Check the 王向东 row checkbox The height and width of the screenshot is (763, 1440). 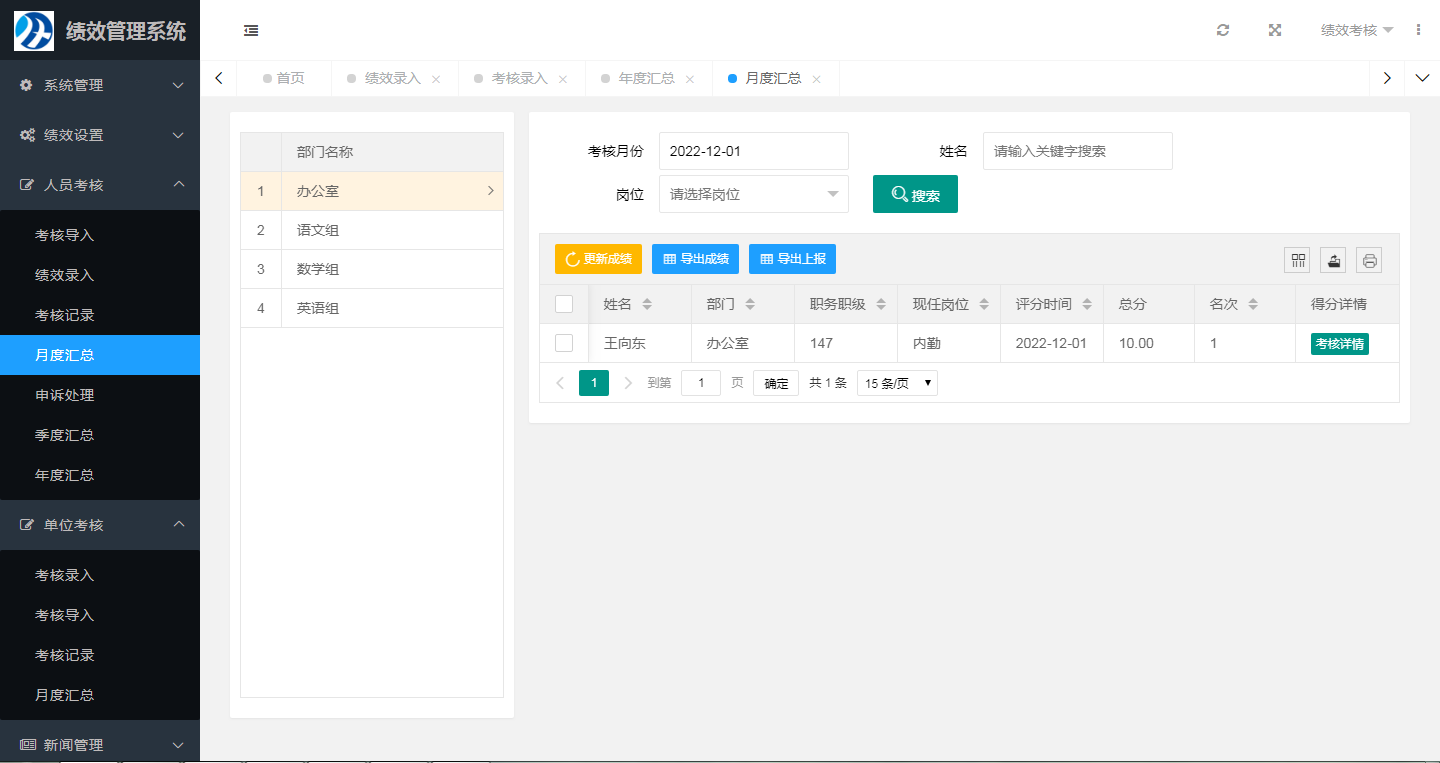[x=564, y=343]
